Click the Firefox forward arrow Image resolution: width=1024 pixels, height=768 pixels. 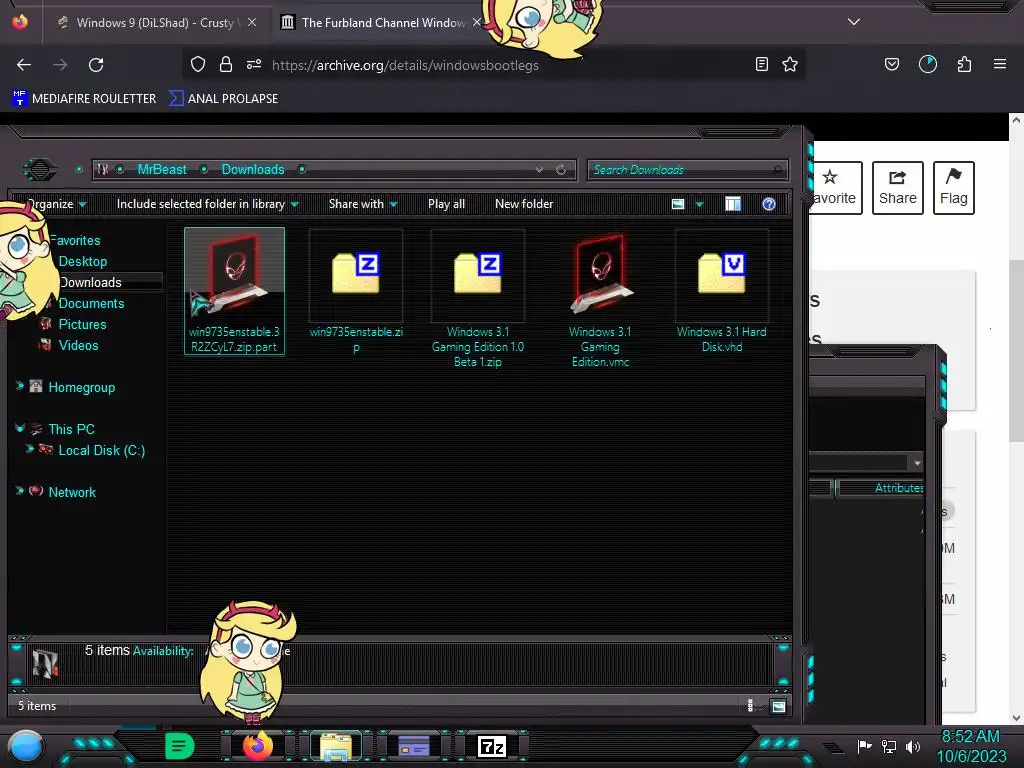(60, 65)
